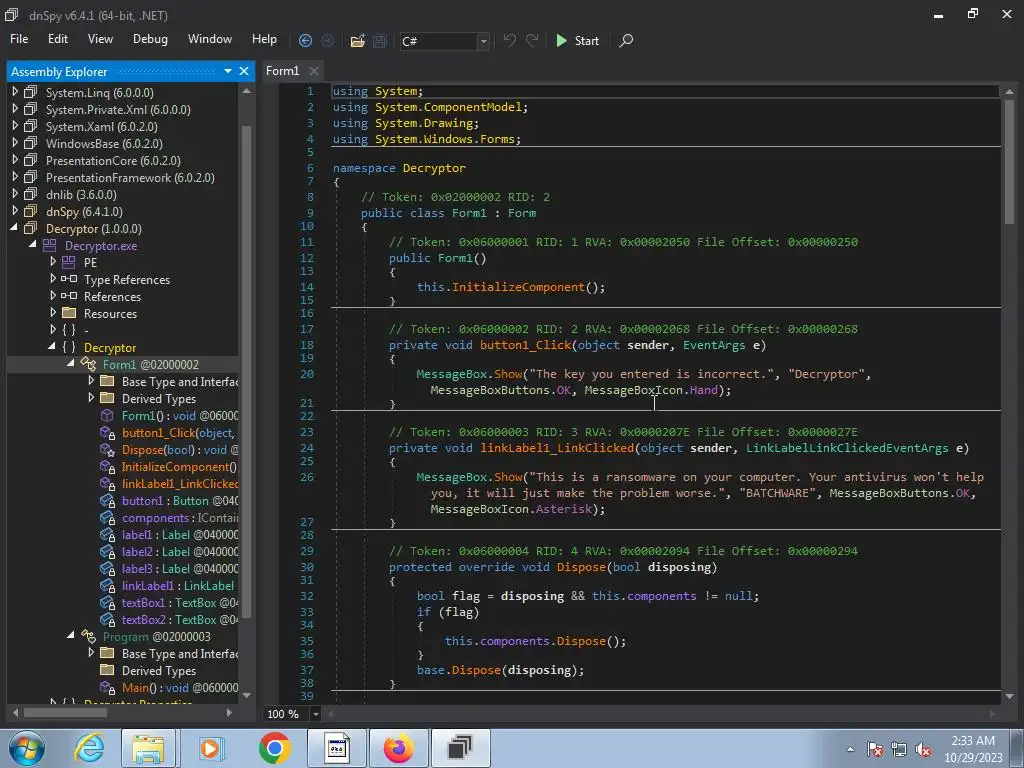Open Firefox from the taskbar

pyautogui.click(x=398, y=748)
